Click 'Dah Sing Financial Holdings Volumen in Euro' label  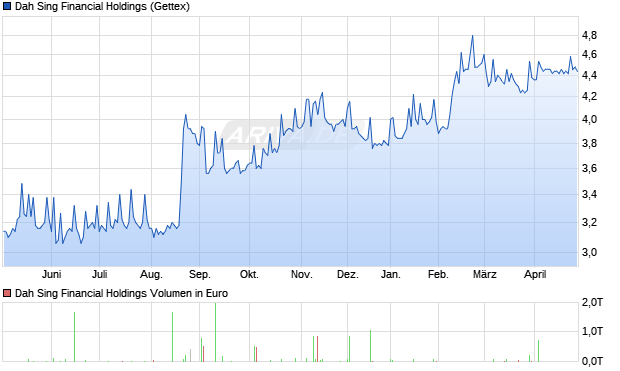coord(121,293)
